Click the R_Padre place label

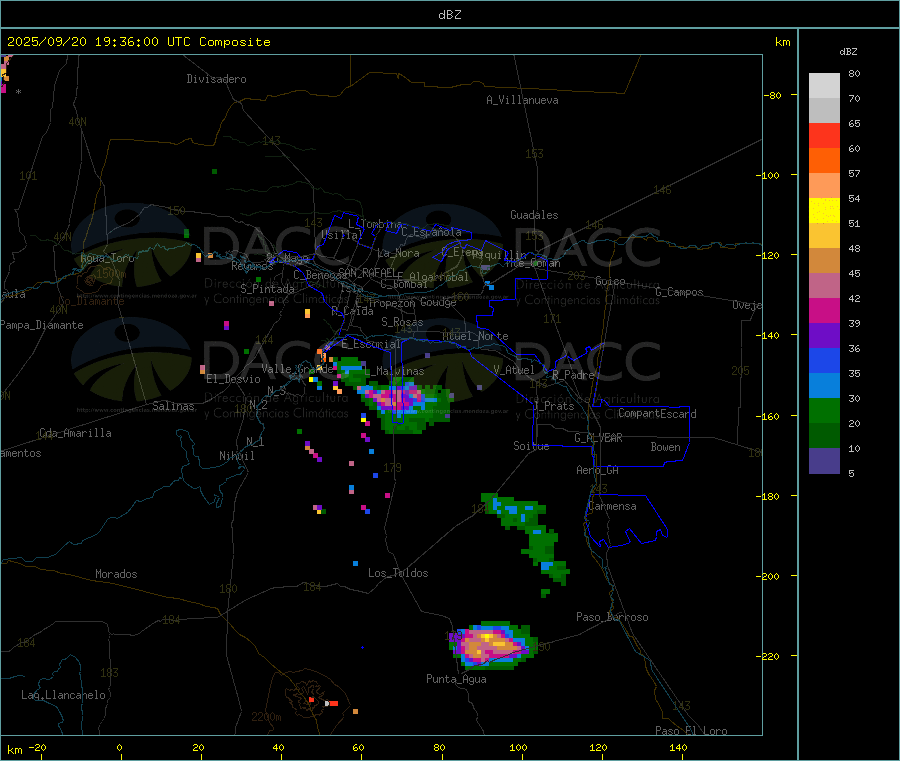(x=573, y=375)
